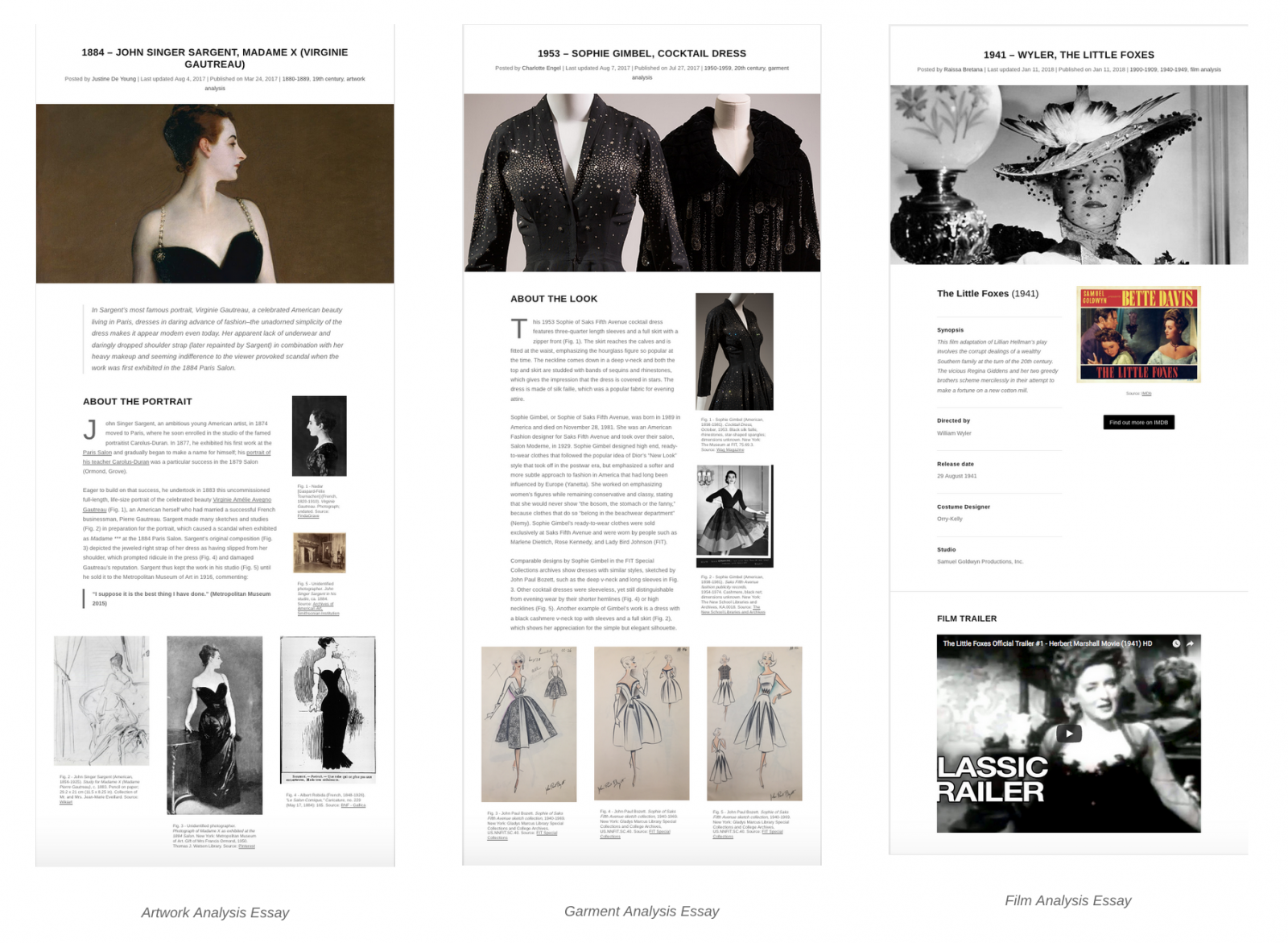Open Fig. 2 publicity photo of model in dress
Screen dimensions: 1288x943
(x=735, y=516)
